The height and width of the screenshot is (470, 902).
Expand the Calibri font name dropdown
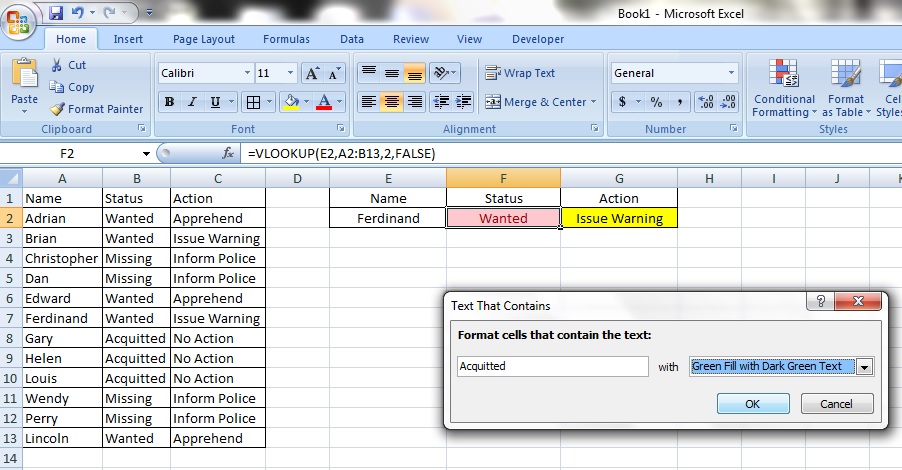tap(247, 74)
